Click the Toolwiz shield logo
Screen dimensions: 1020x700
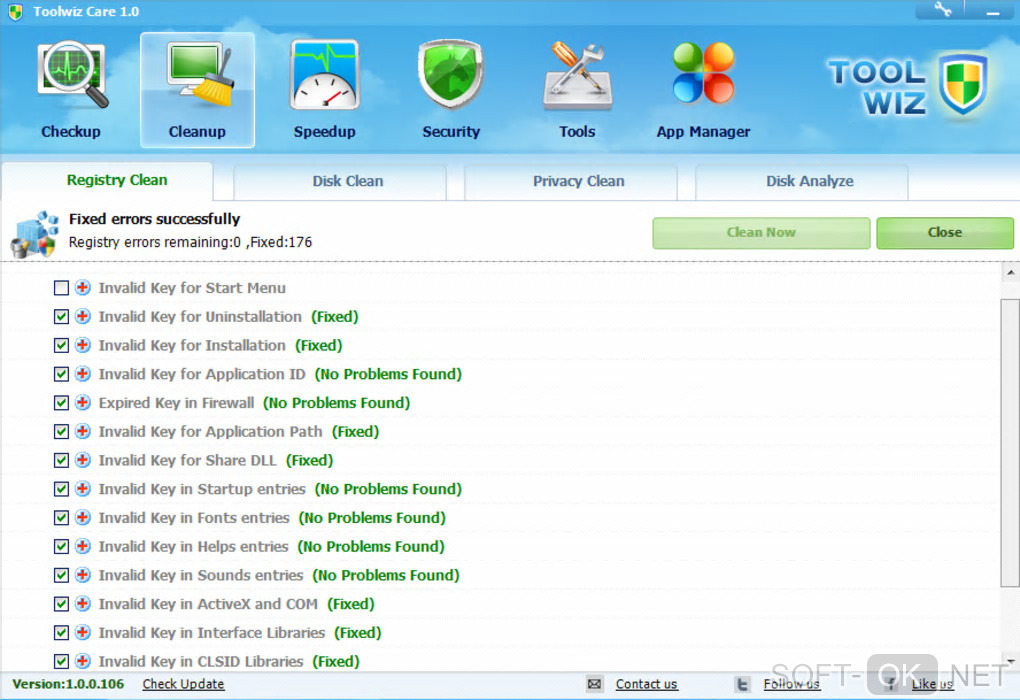coord(964,85)
